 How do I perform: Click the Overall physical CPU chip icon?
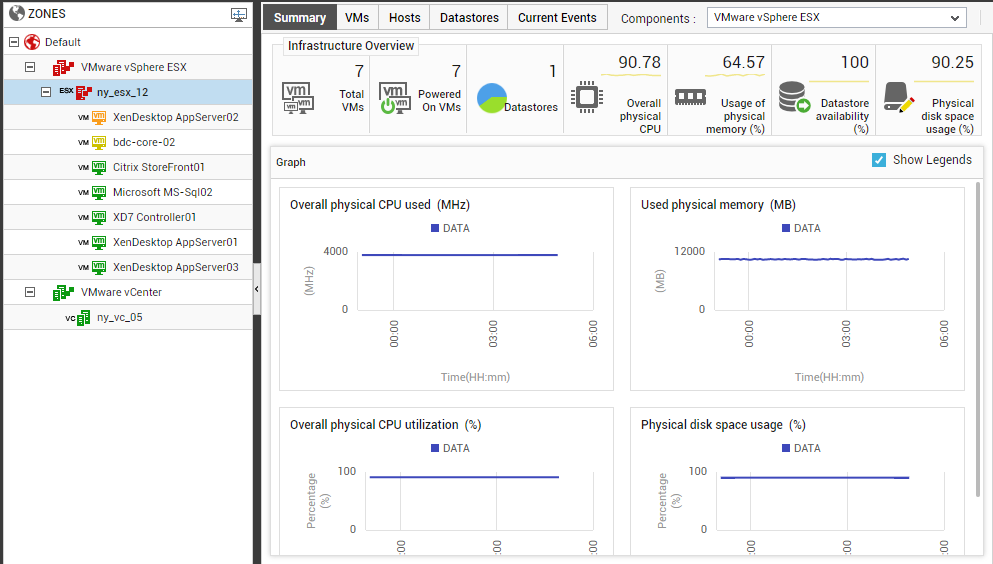tap(586, 97)
